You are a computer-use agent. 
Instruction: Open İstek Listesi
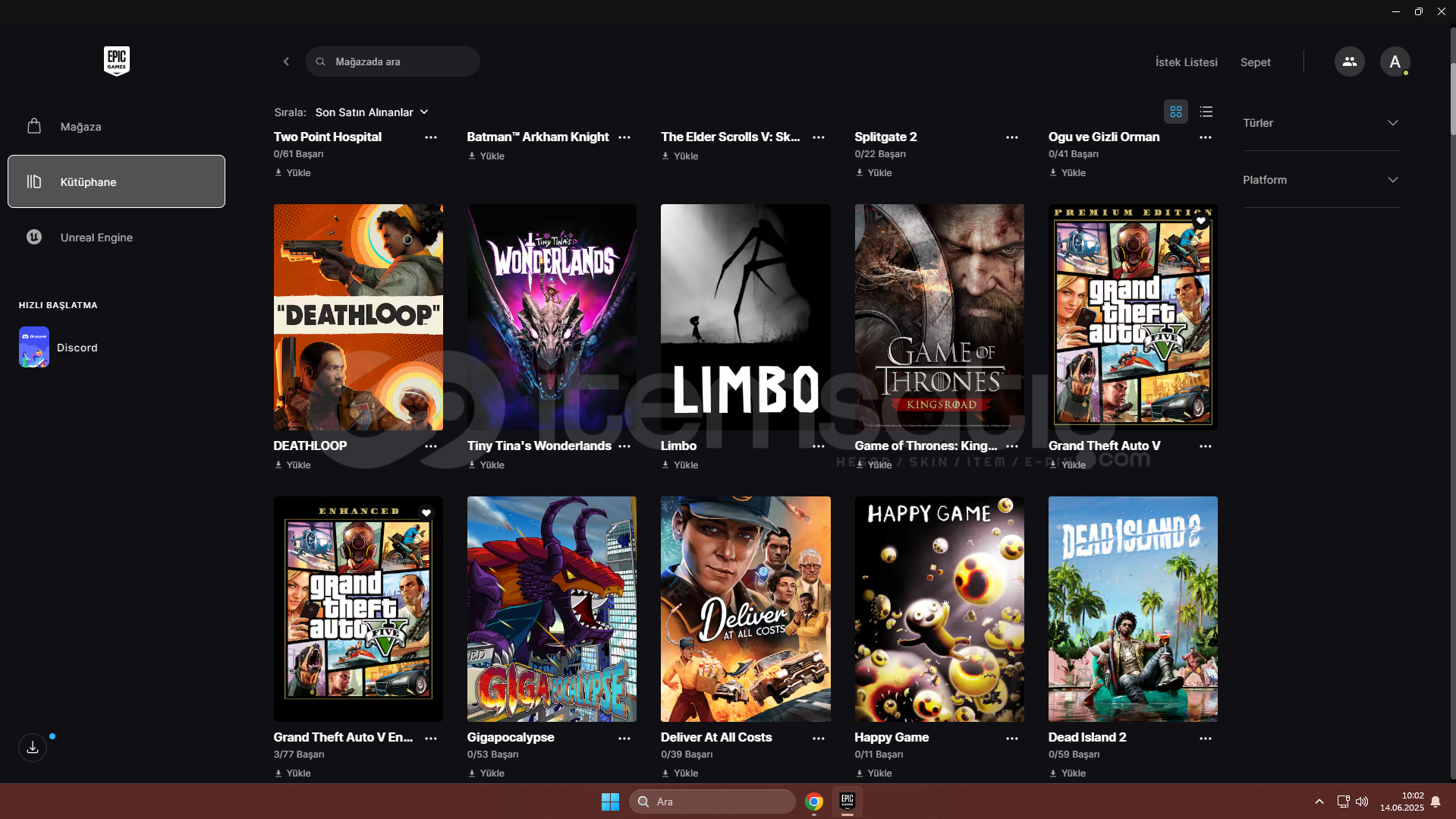click(x=1186, y=62)
